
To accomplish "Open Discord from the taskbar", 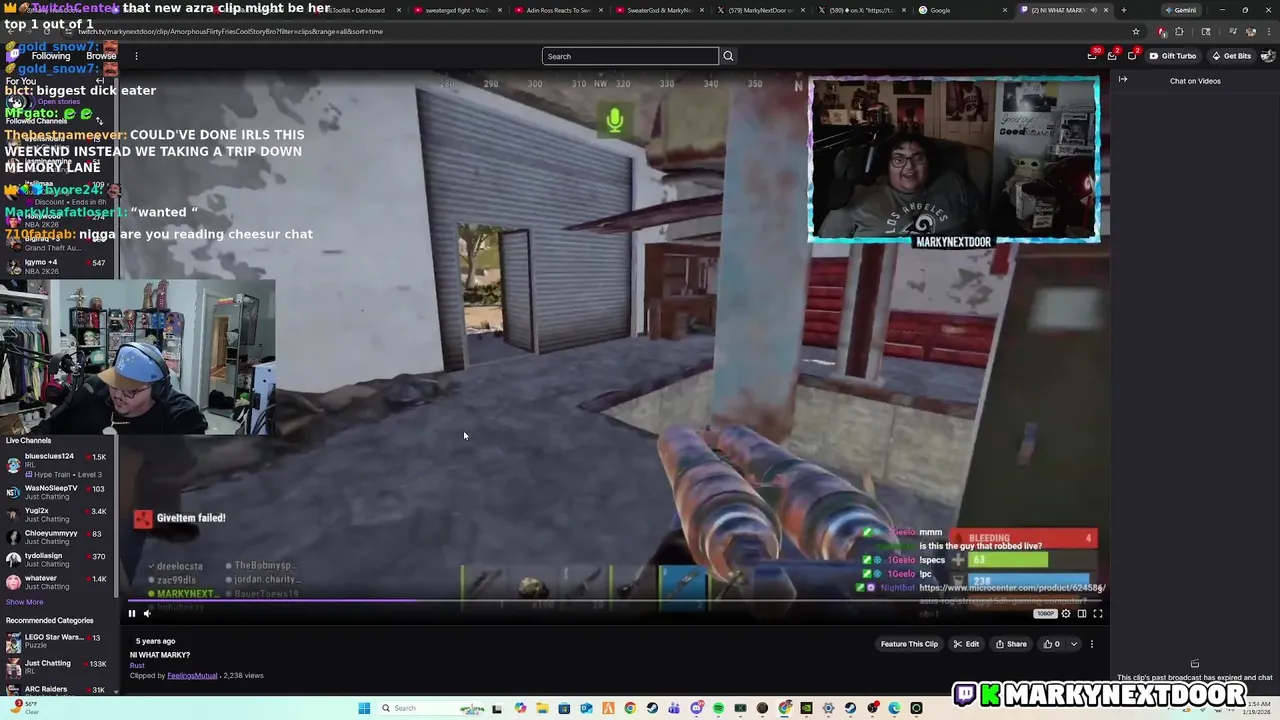I will (696, 708).
